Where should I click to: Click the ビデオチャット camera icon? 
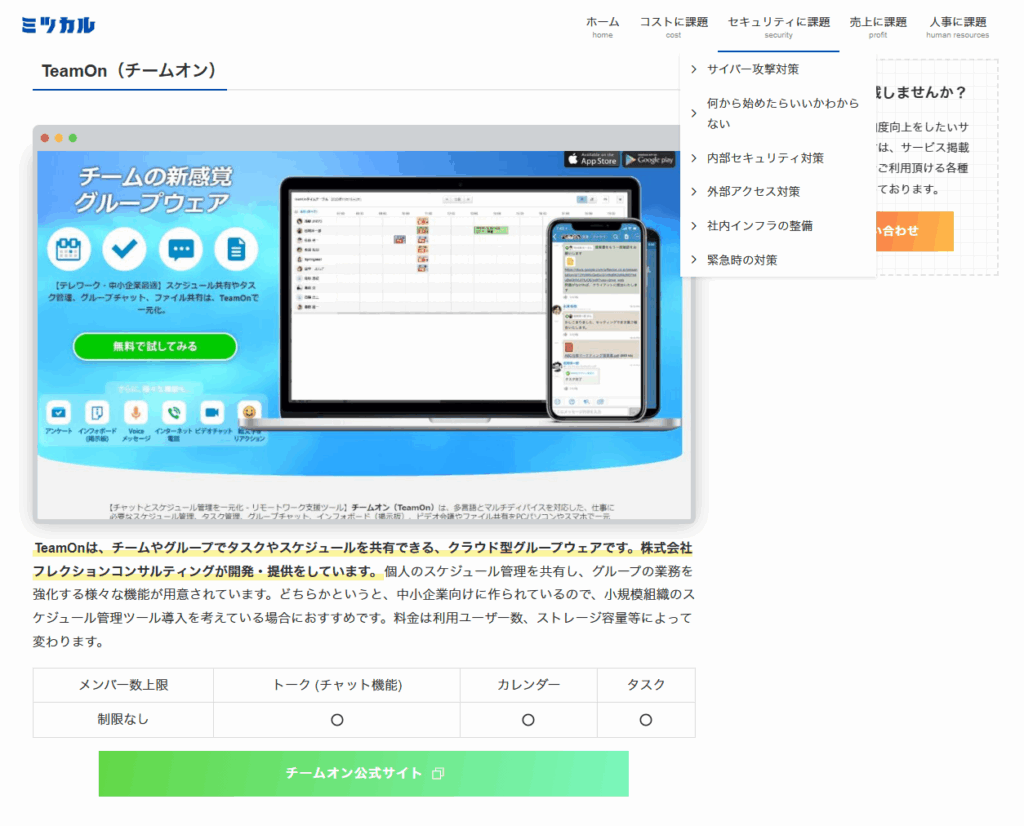(x=212, y=413)
